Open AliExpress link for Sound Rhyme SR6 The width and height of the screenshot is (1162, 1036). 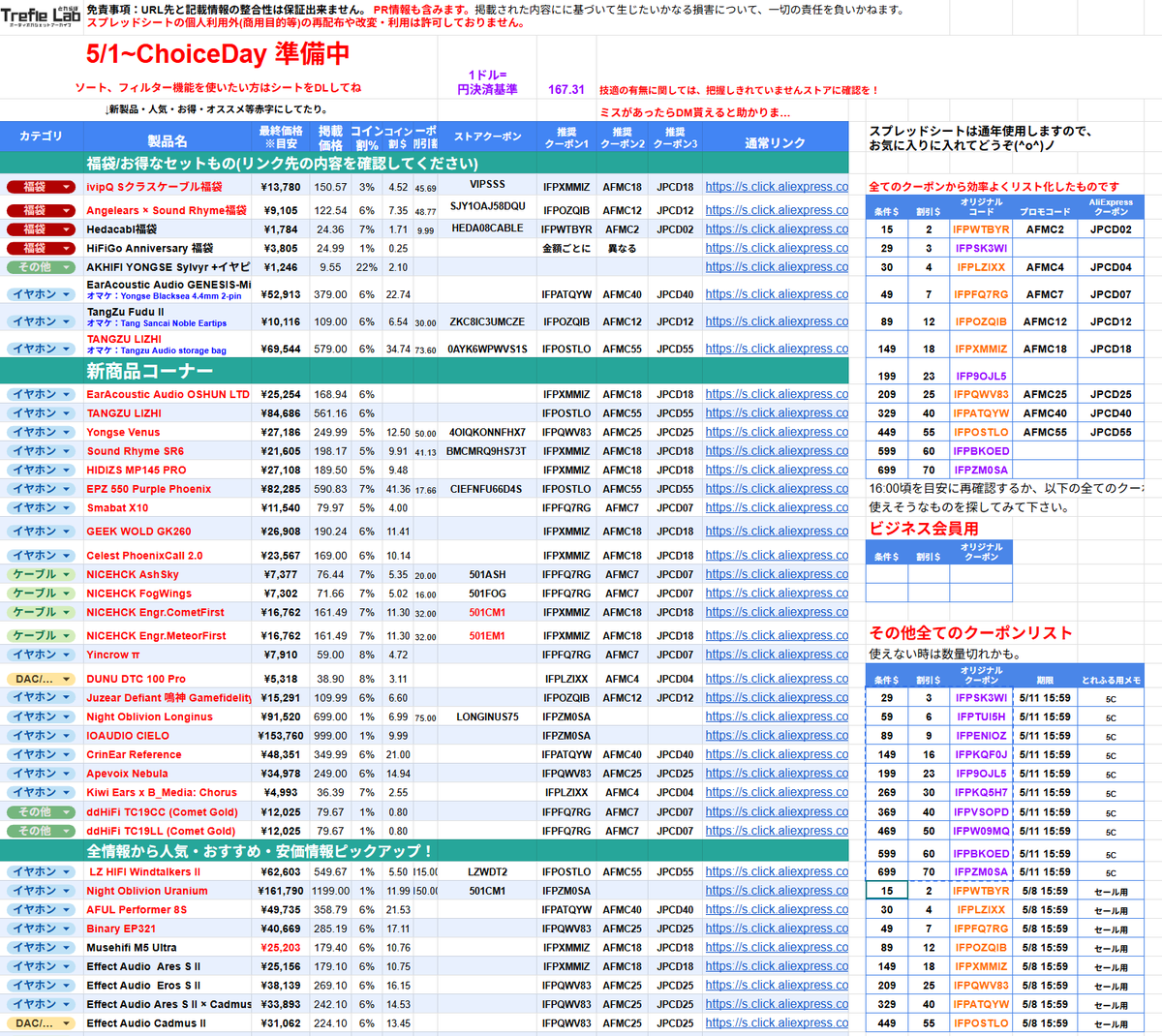tap(777, 451)
